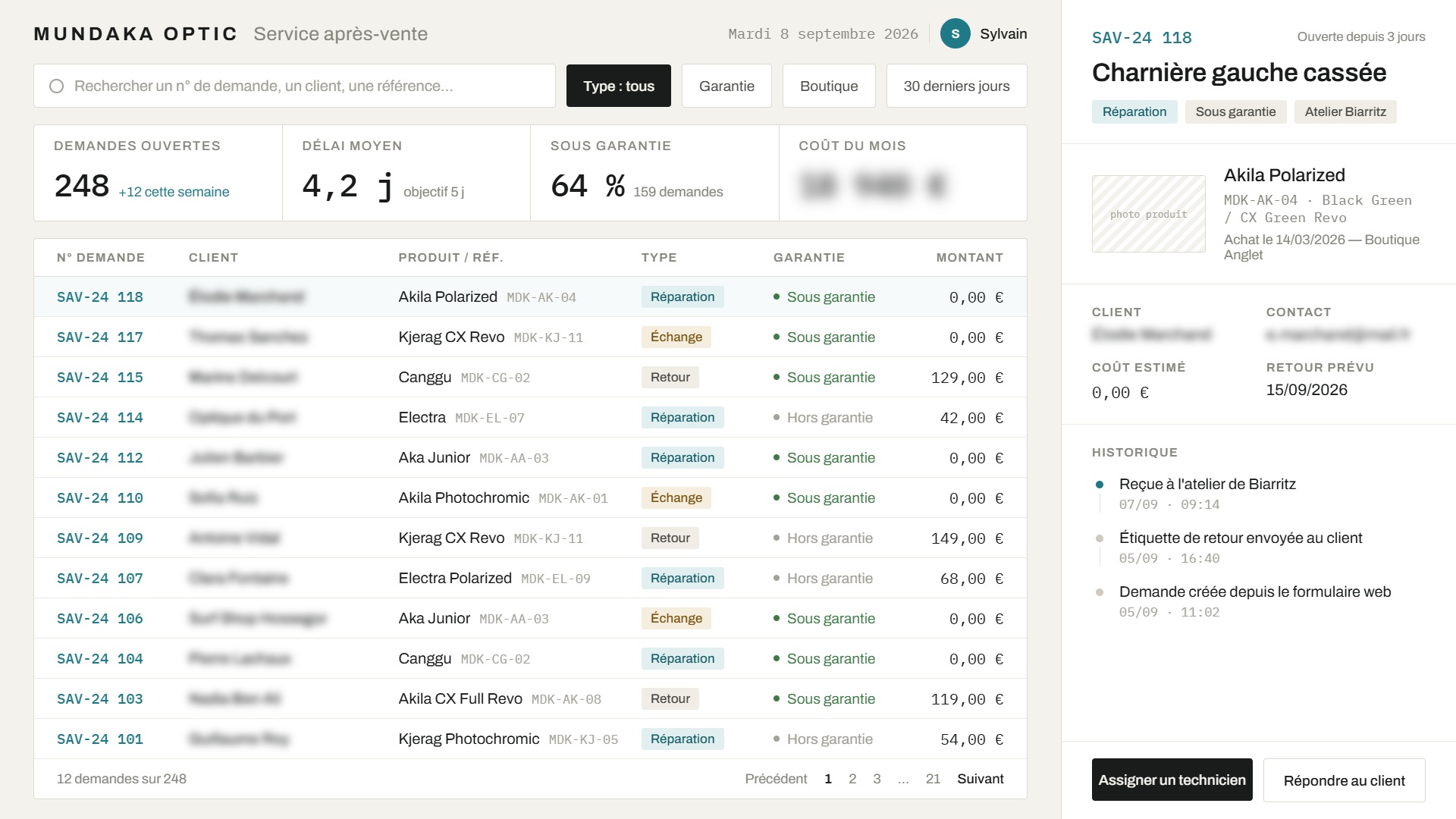Viewport: 1456px width, 819px height.
Task: Click Répondre au client button
Action: point(1344,780)
